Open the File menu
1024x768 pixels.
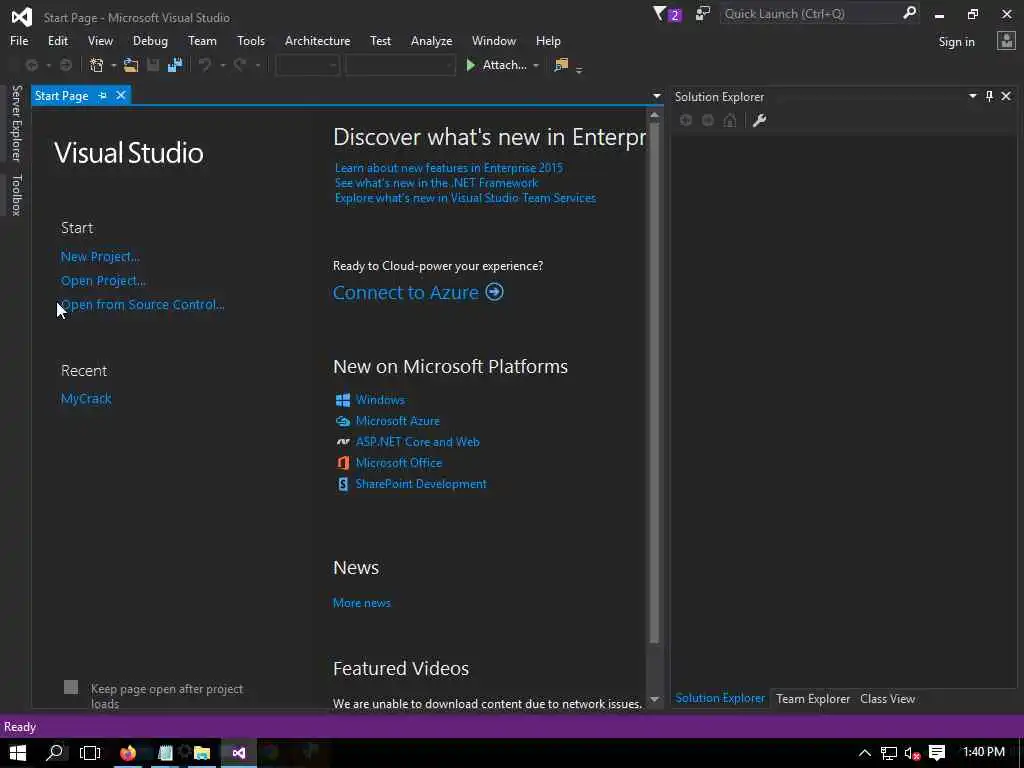tap(19, 40)
